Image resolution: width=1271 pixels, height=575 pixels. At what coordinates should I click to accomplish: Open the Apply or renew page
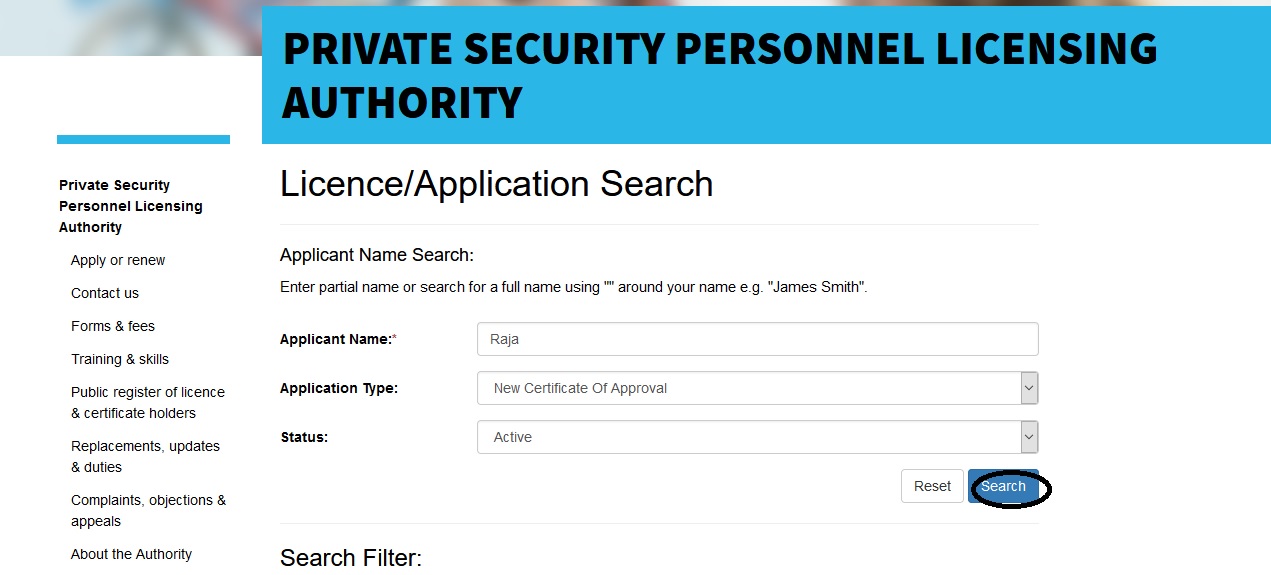pos(118,260)
